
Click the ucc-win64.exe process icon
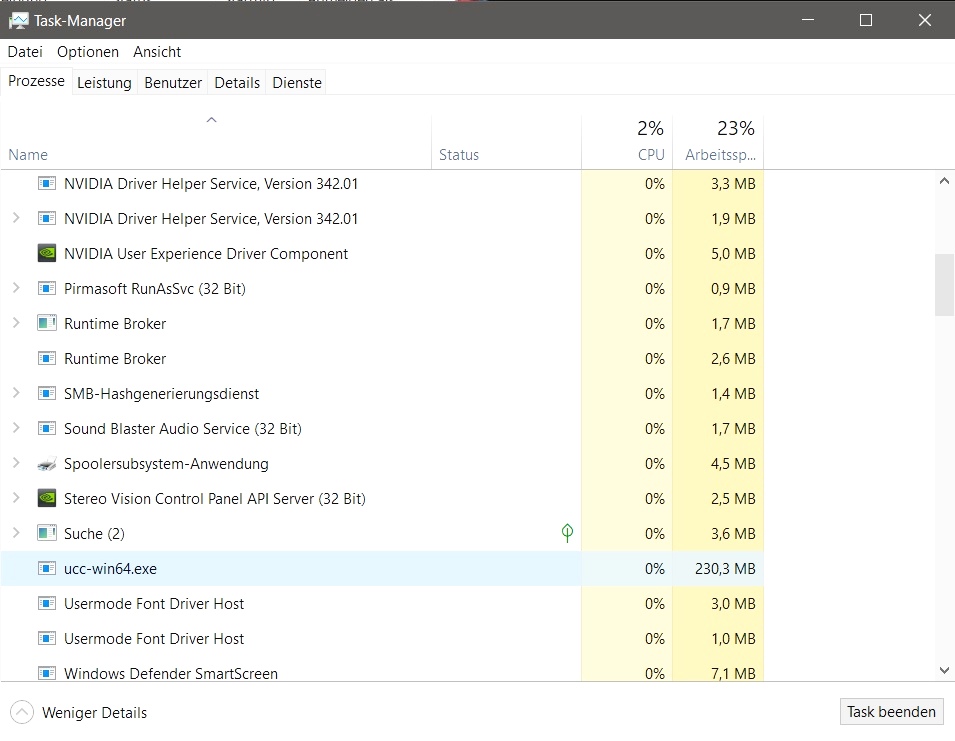click(x=47, y=569)
